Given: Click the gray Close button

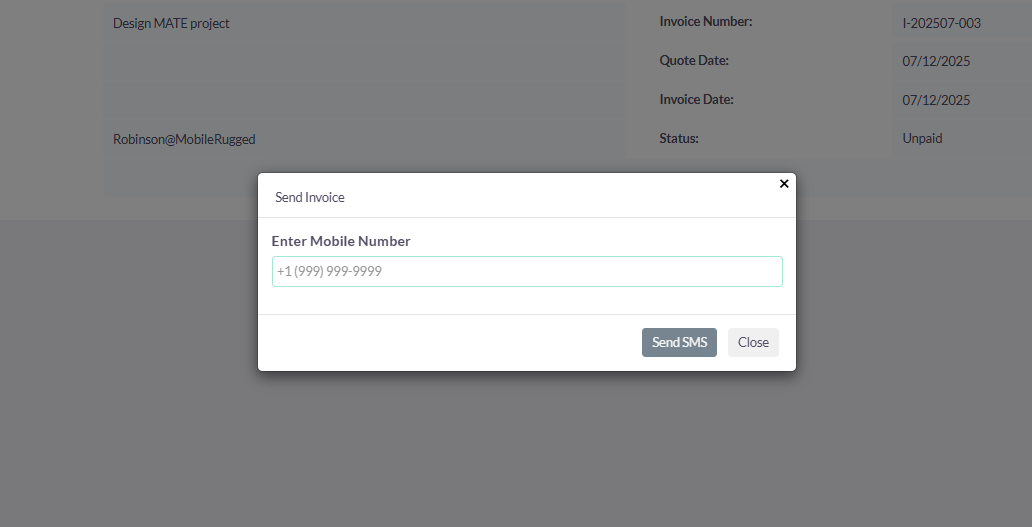Looking at the screenshot, I should click(753, 342).
